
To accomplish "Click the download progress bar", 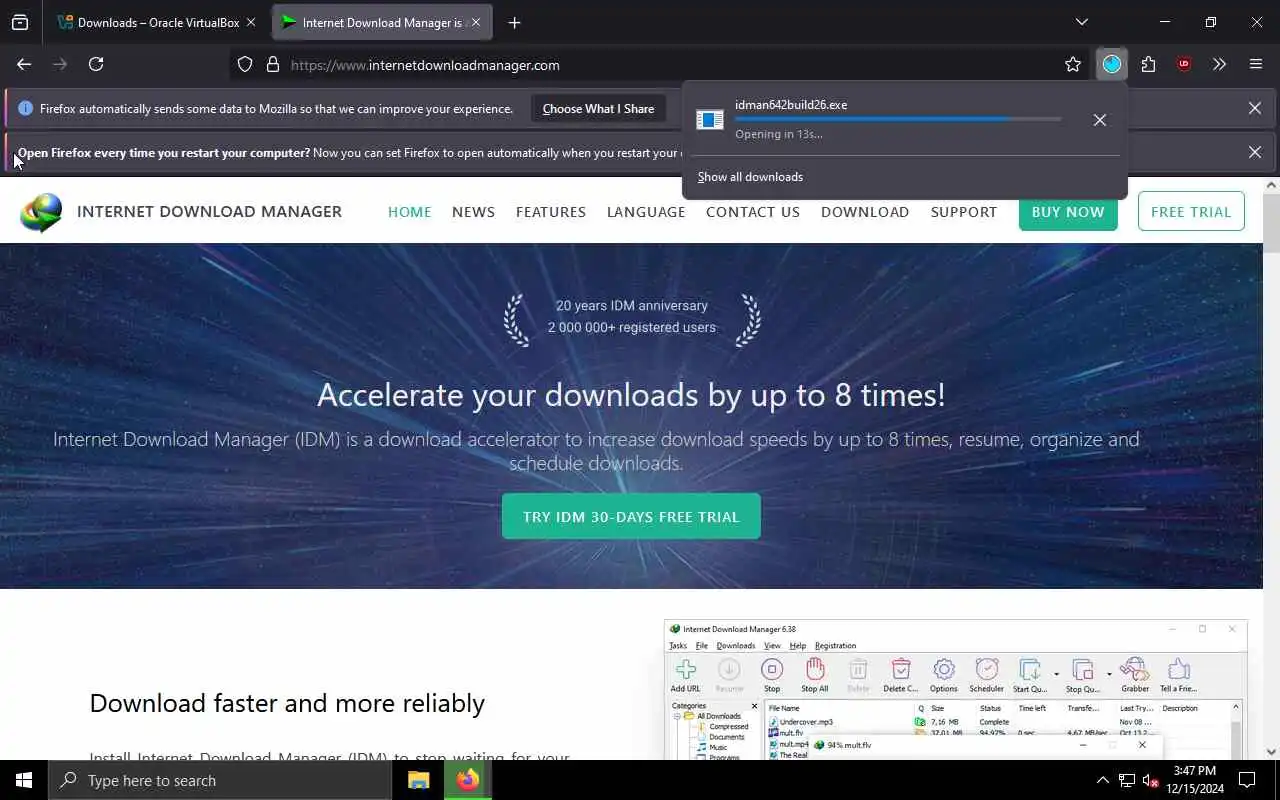I will [x=898, y=119].
